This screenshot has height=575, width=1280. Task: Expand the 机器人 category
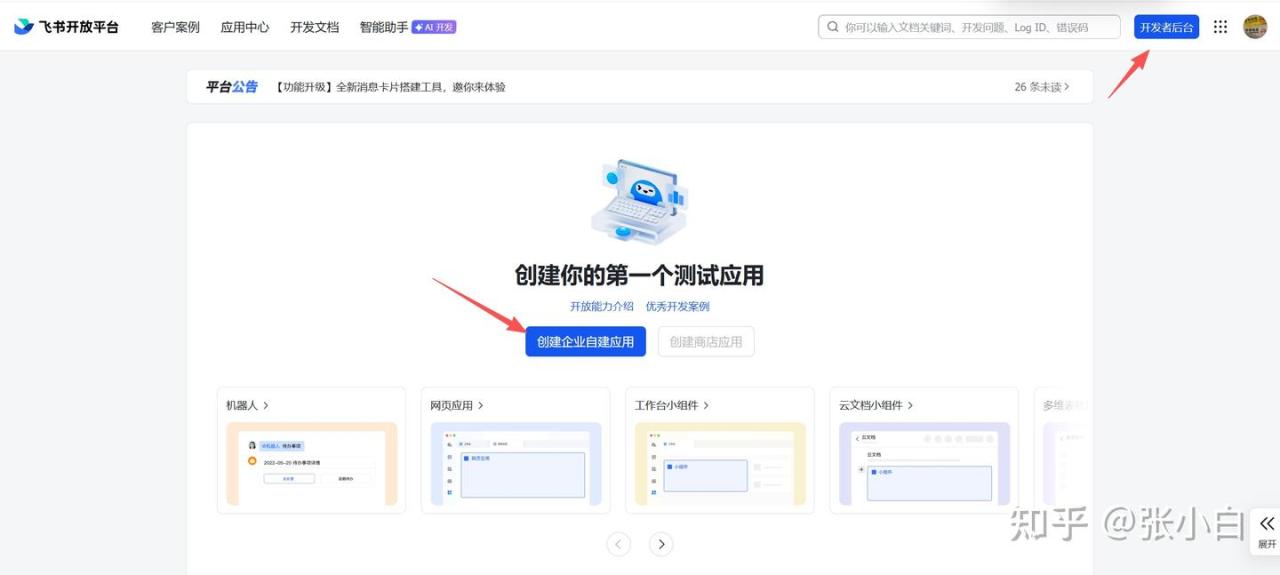tap(247, 405)
